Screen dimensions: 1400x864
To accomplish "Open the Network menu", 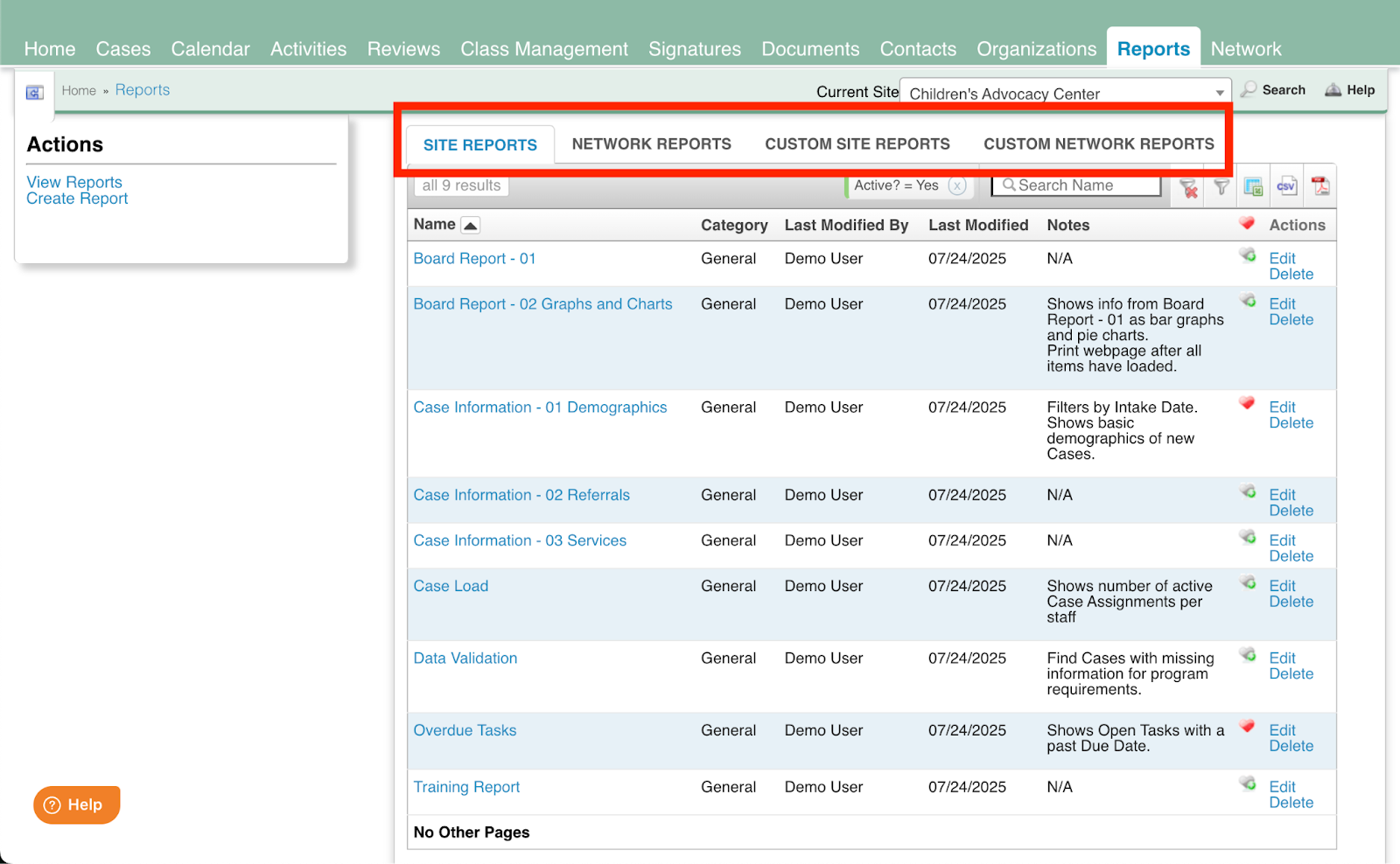I will click(1246, 49).
